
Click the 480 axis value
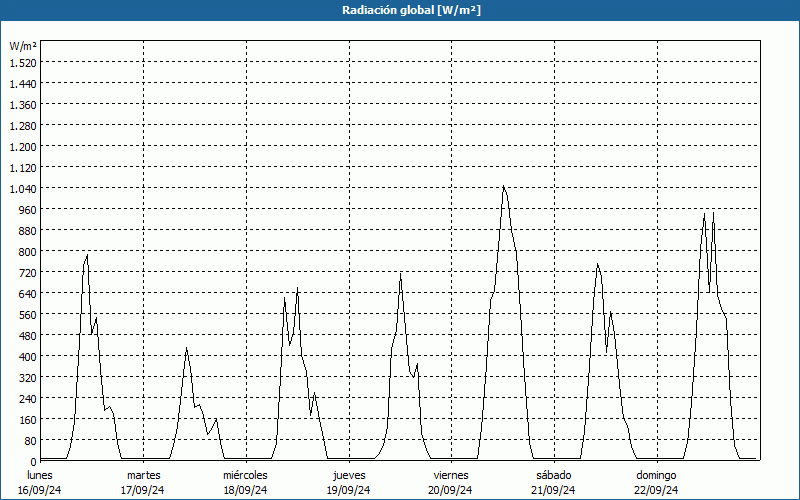point(28,336)
